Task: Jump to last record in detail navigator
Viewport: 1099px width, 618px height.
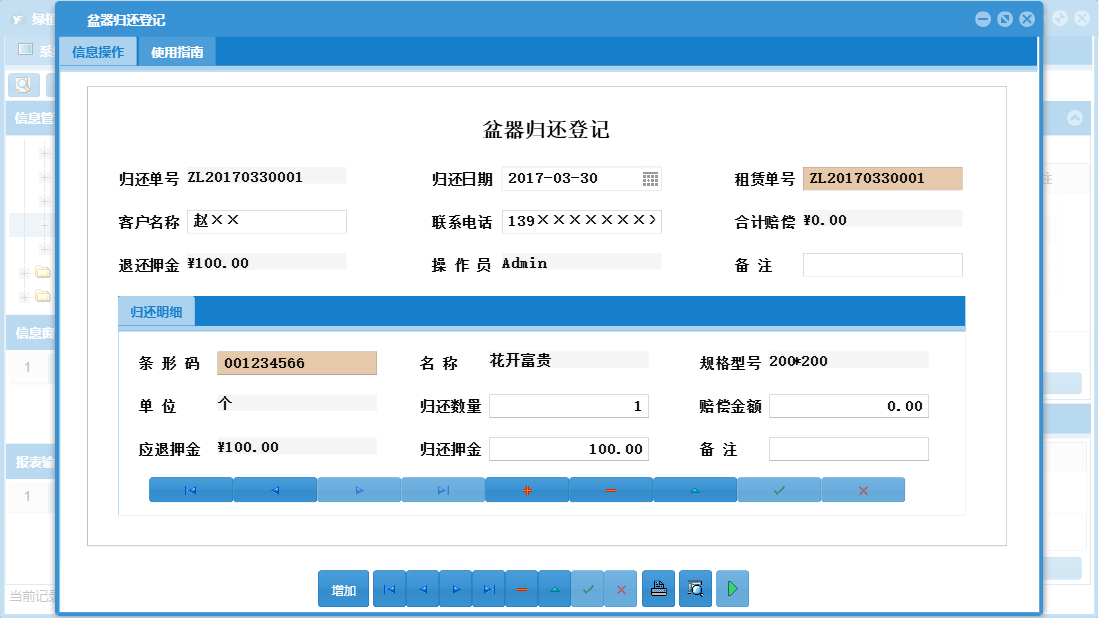Action: tap(442, 489)
